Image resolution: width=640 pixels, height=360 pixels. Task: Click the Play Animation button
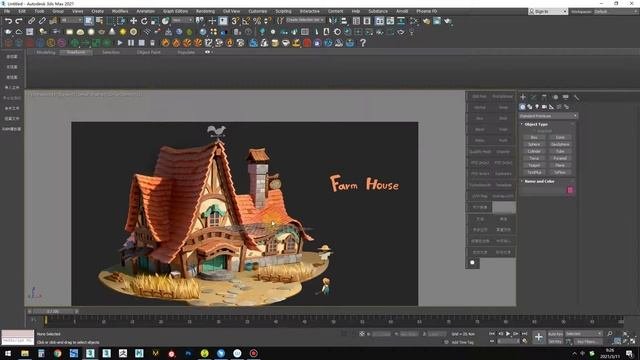click(x=508, y=334)
